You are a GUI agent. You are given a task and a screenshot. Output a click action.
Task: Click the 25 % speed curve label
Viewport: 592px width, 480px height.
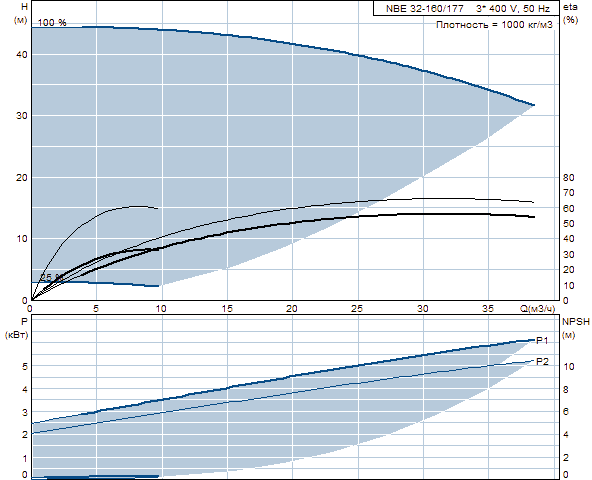click(x=52, y=277)
